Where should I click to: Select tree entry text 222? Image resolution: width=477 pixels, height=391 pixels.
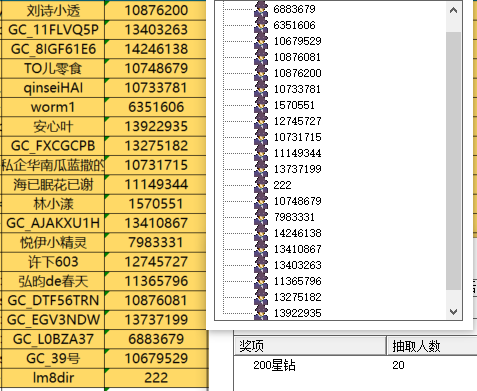pyautogui.click(x=282, y=185)
